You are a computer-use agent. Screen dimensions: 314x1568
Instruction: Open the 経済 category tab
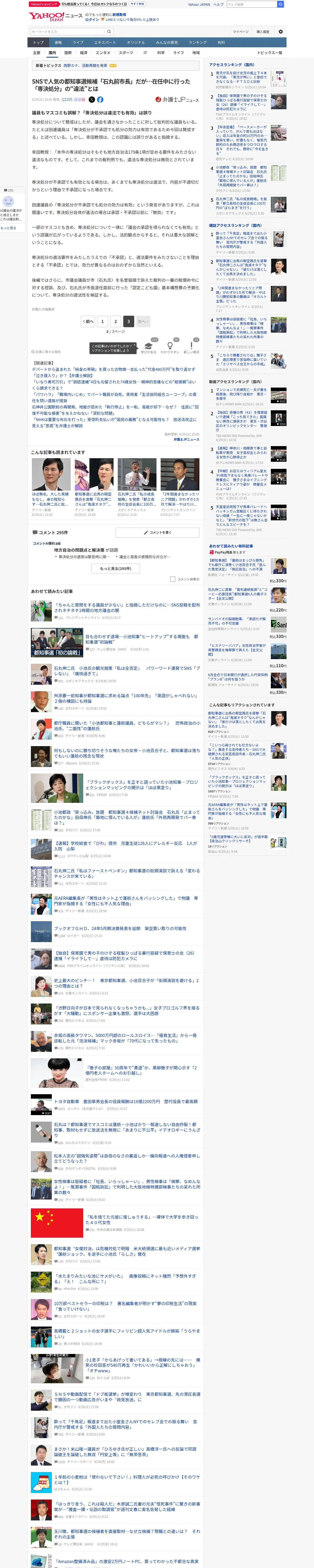click(83, 53)
